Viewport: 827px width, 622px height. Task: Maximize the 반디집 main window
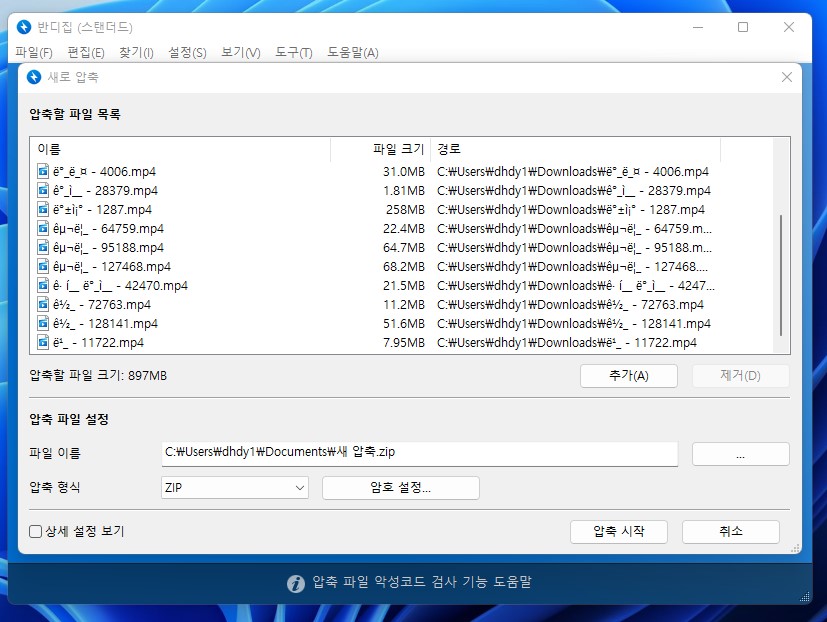[x=743, y=27]
